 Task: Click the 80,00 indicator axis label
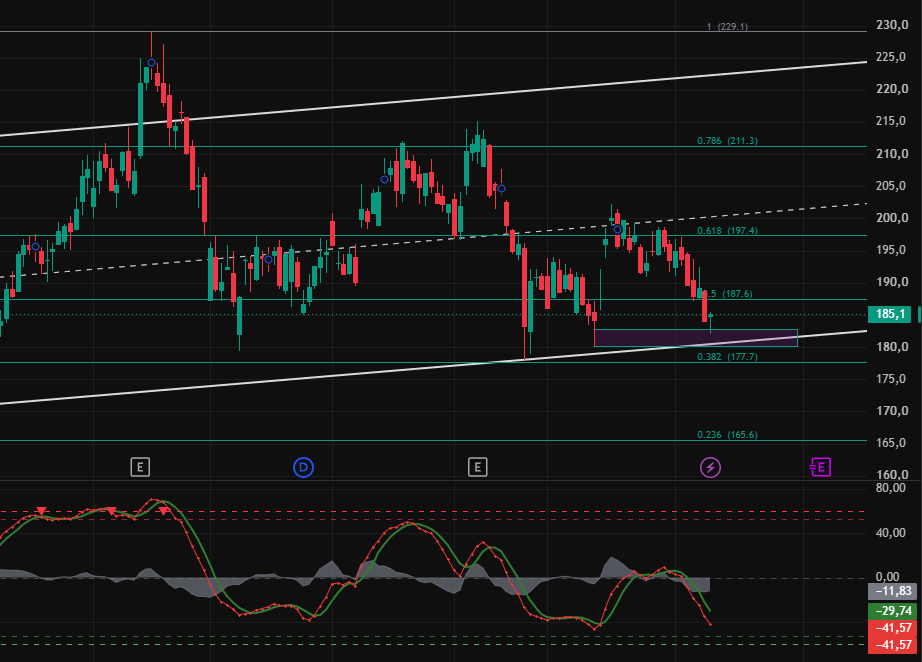click(890, 488)
